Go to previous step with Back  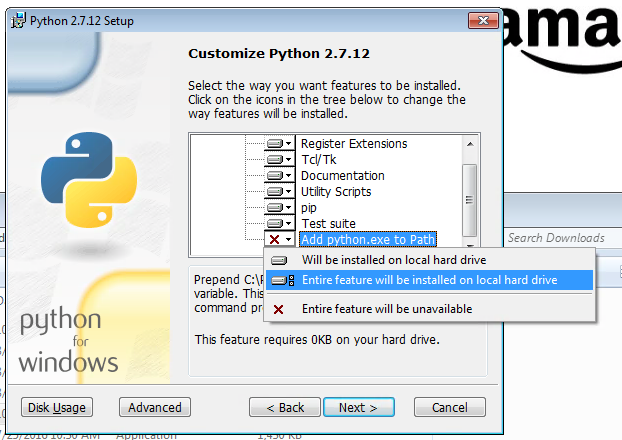pyautogui.click(x=285, y=407)
